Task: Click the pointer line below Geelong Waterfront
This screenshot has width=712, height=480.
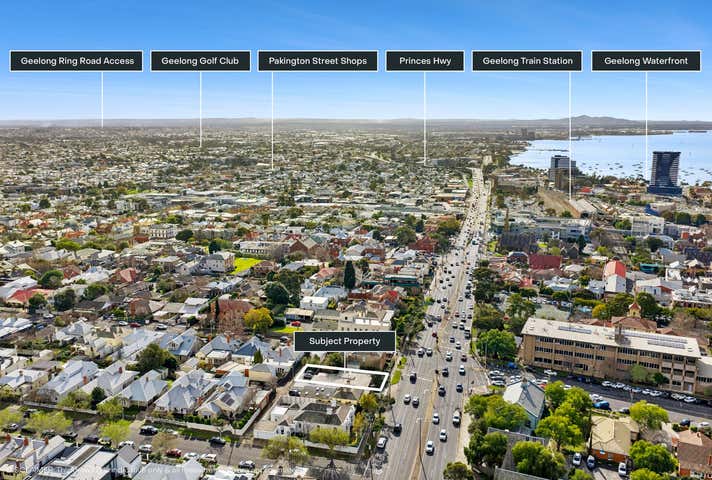Action: [x=646, y=115]
